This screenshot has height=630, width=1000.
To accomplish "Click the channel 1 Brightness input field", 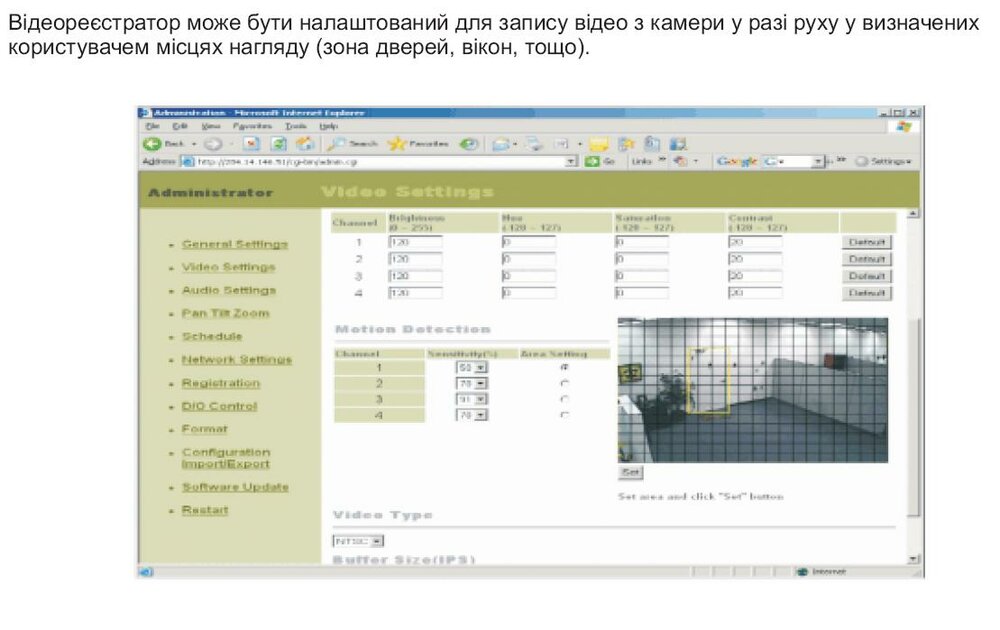I will point(414,242).
